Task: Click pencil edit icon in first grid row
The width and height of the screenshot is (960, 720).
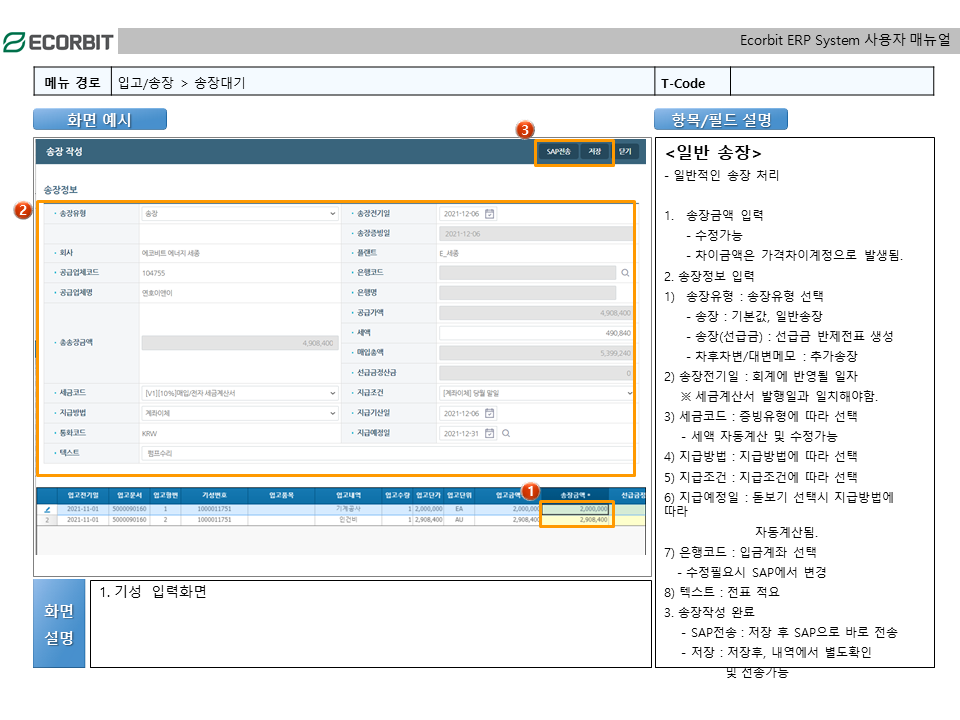Action: 46,509
